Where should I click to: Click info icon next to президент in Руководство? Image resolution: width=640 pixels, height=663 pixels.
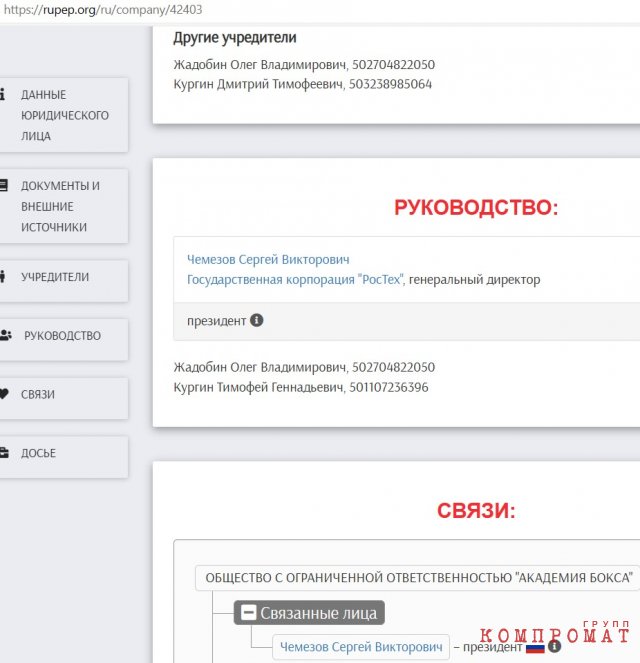tap(257, 320)
